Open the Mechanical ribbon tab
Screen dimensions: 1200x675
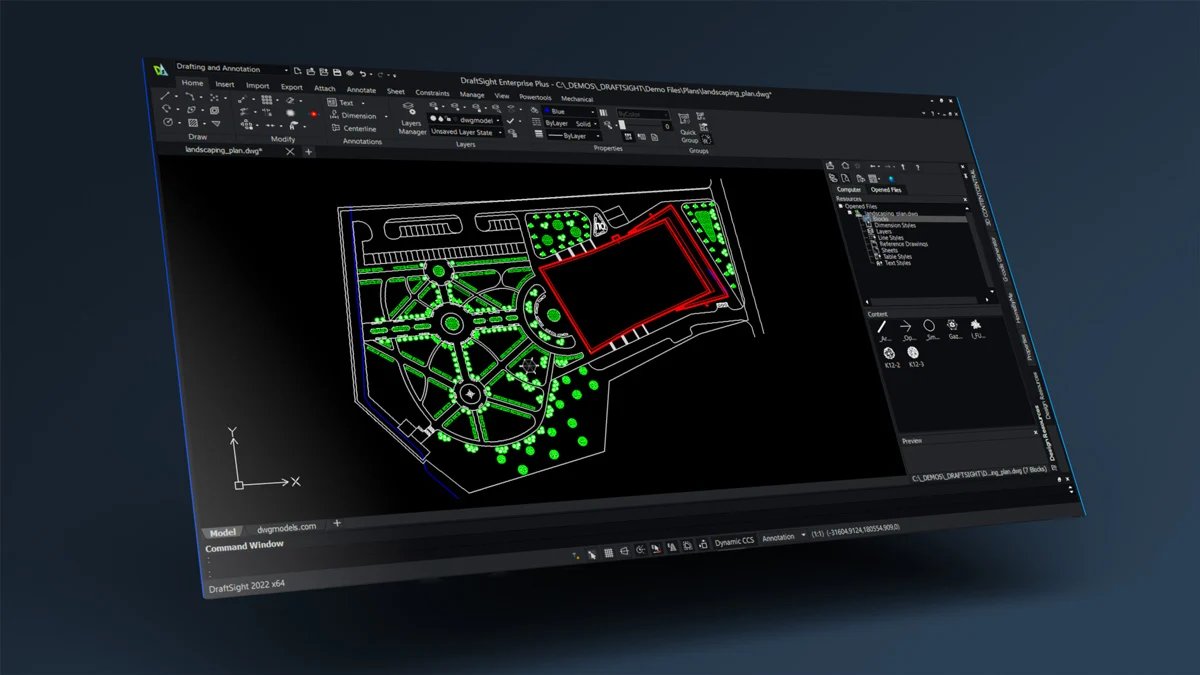[x=577, y=99]
